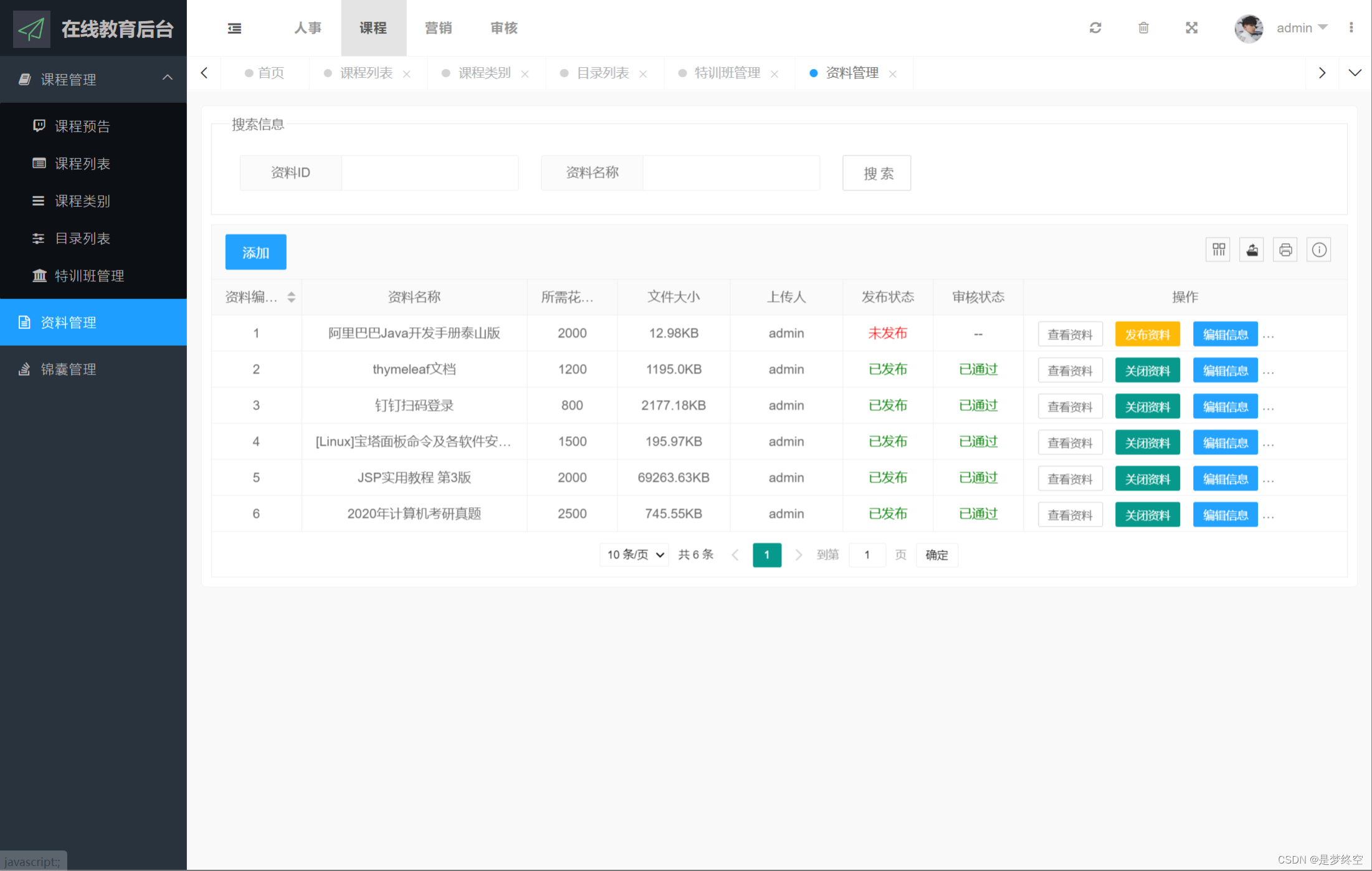
Task: Switch to 首页 tab
Action: (x=265, y=73)
